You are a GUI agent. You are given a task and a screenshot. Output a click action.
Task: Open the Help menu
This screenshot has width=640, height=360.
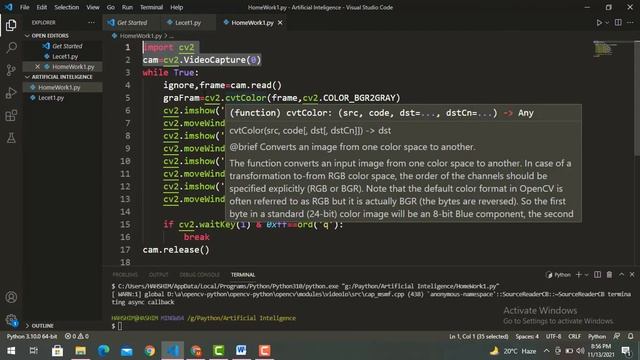(176, 7)
